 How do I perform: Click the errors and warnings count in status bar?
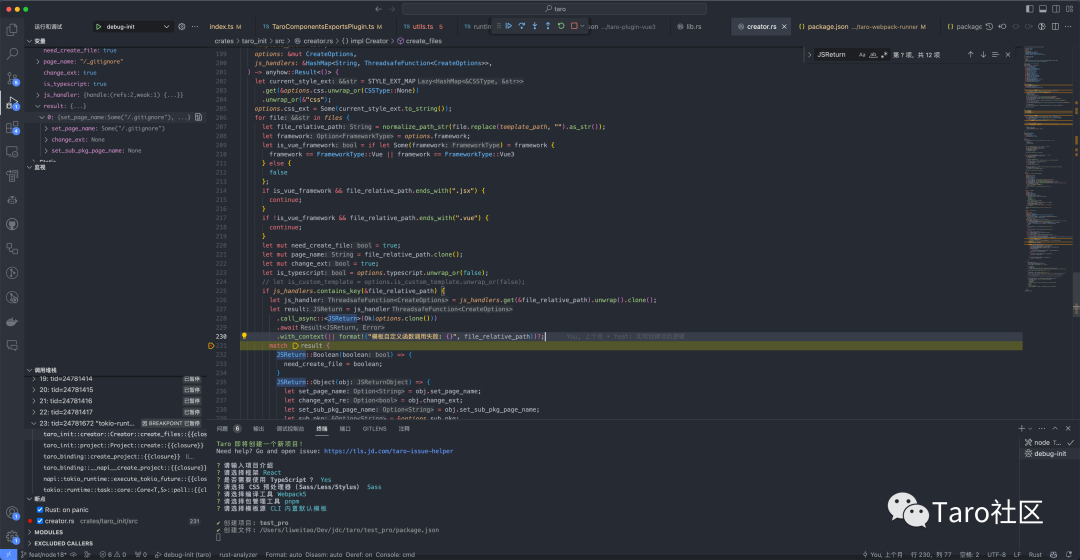pyautogui.click(x=113, y=554)
